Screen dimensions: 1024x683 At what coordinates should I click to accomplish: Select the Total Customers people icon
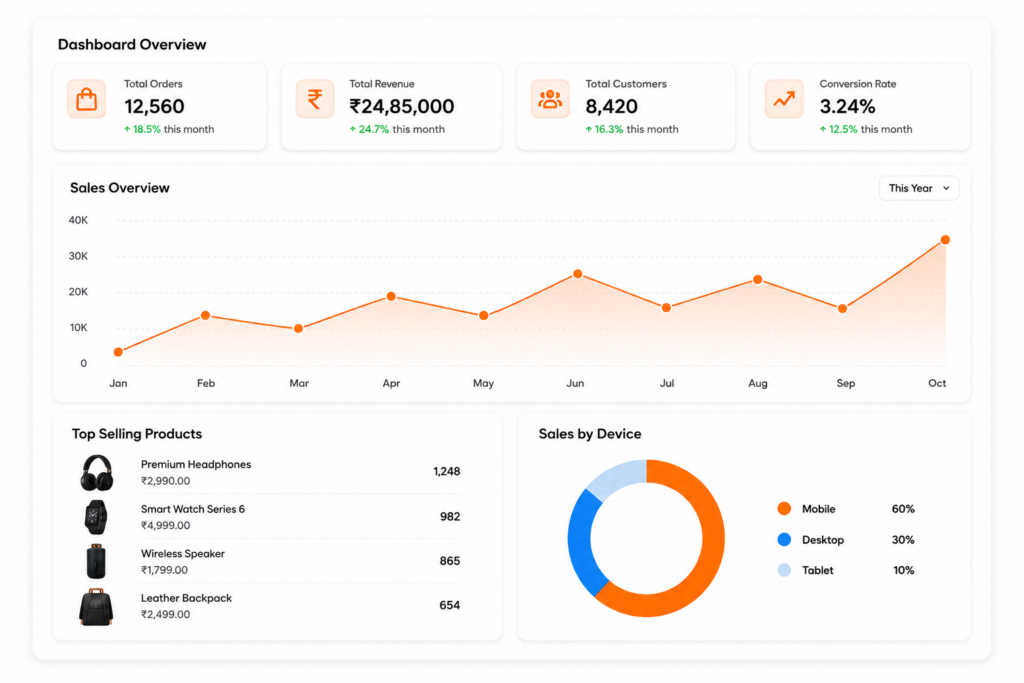[x=550, y=99]
